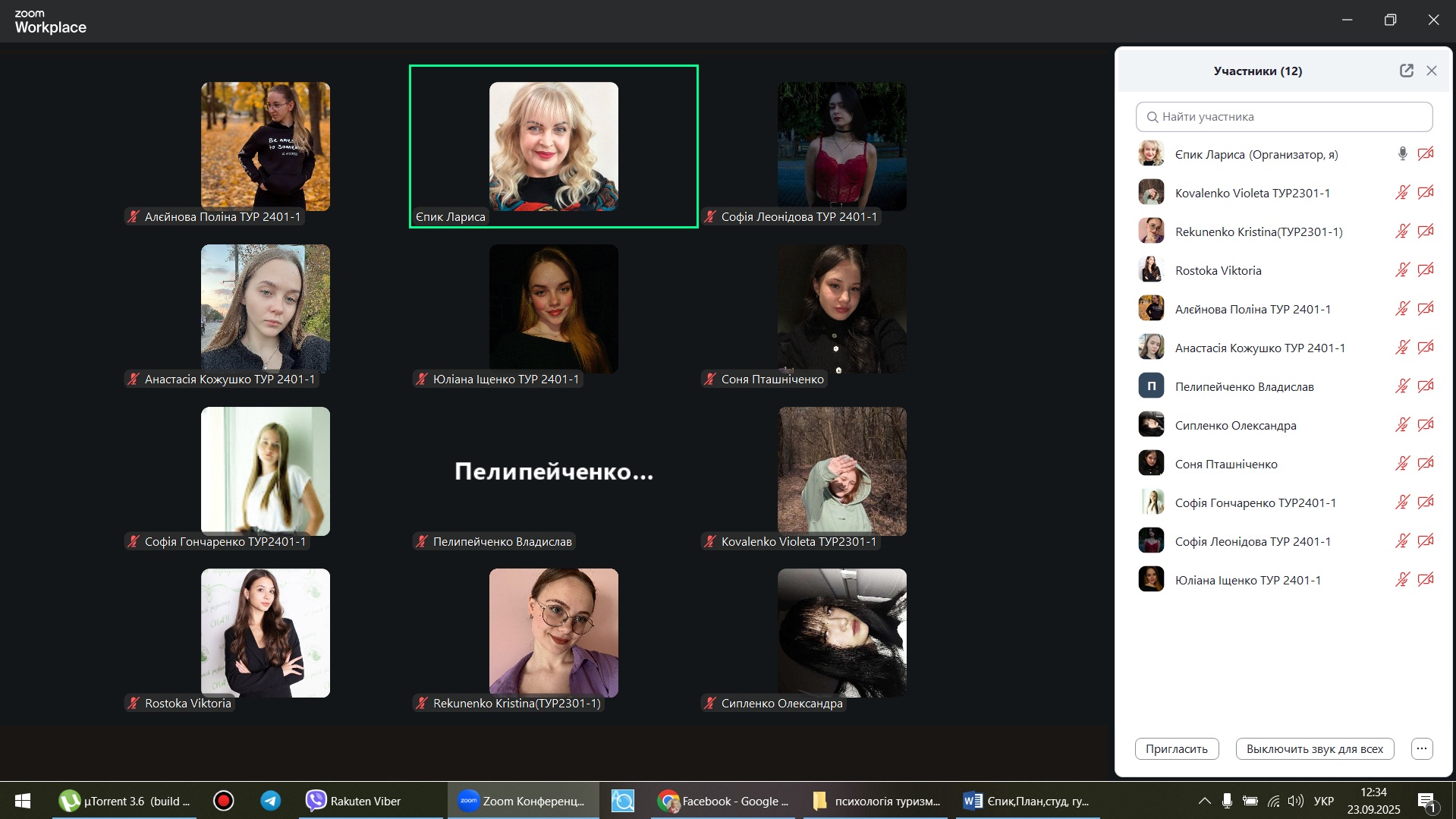Open the Windows Start menu
1456x819 pixels.
[23, 801]
